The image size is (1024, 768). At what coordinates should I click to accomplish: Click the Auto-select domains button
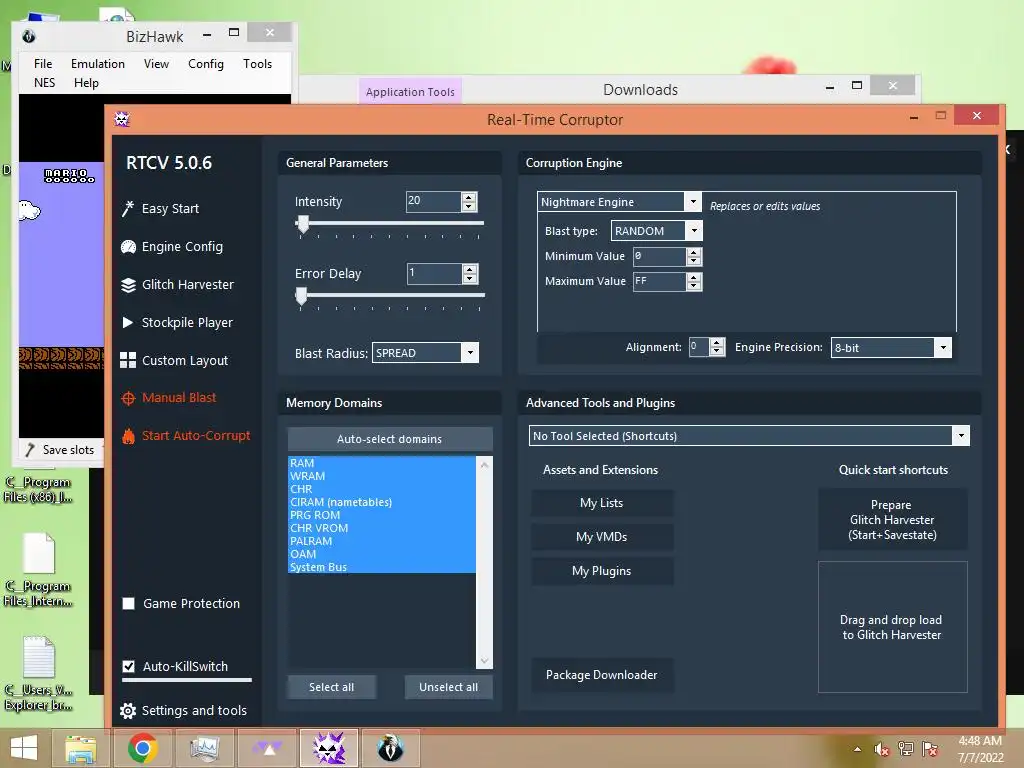[x=389, y=439]
